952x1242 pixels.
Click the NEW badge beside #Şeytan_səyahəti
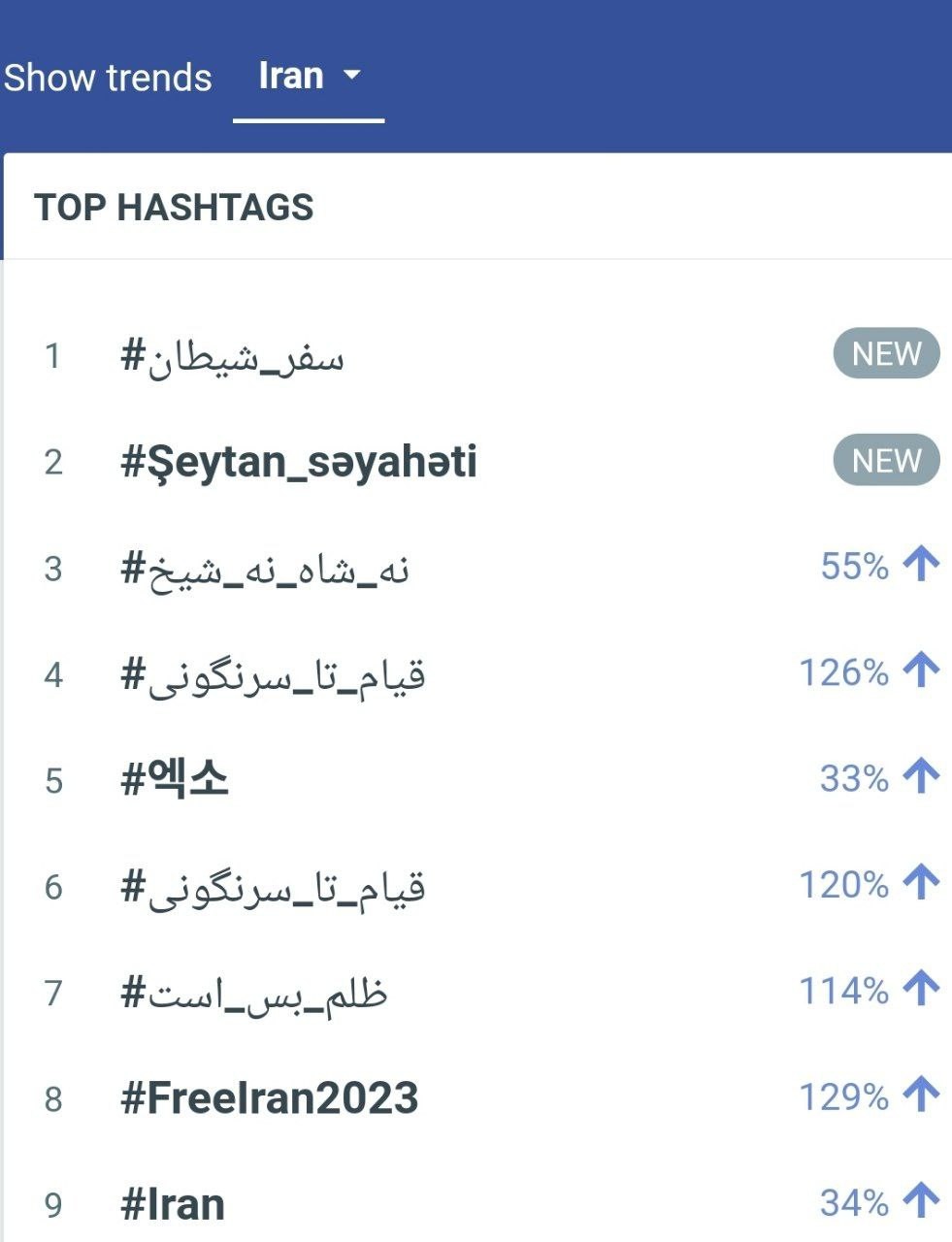[x=886, y=460]
